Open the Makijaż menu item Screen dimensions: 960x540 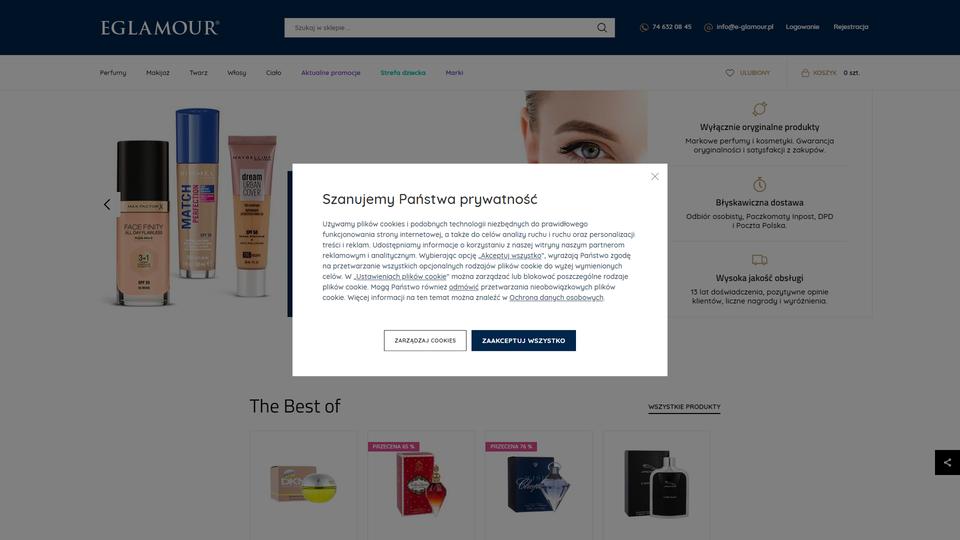coord(158,73)
